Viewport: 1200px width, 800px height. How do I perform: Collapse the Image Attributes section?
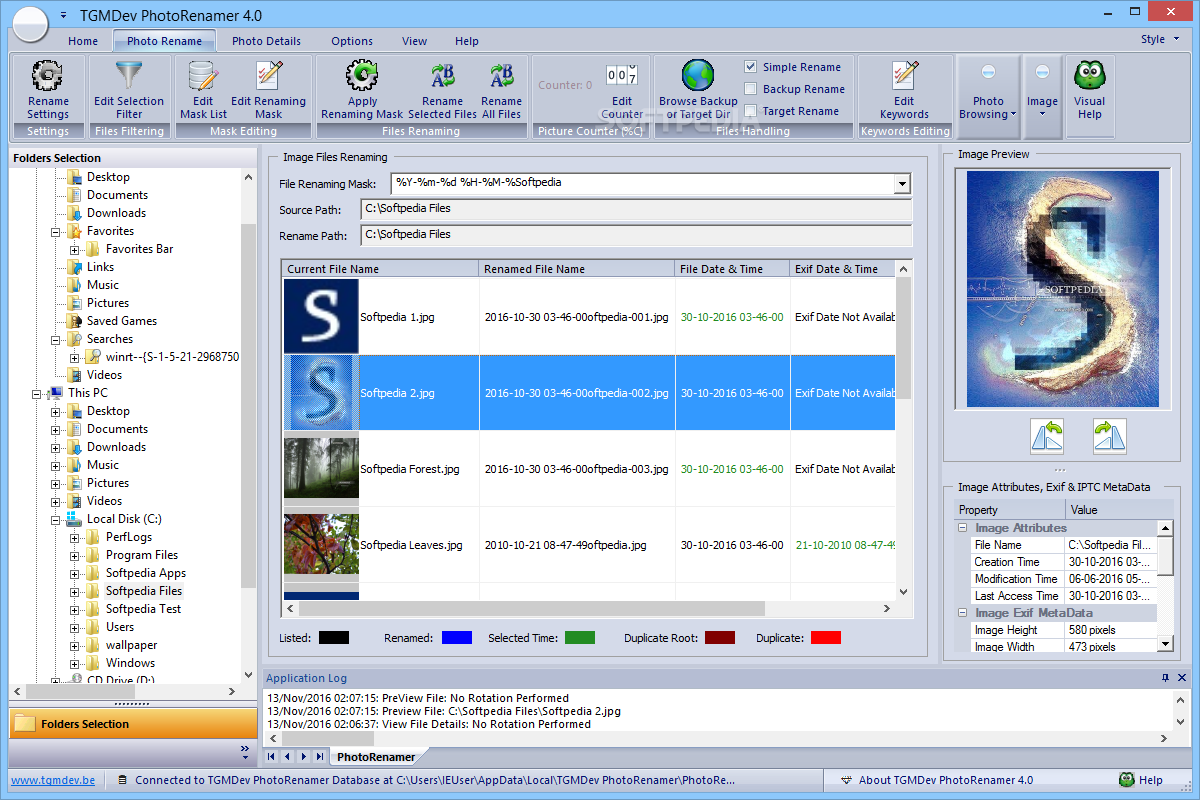tap(963, 528)
